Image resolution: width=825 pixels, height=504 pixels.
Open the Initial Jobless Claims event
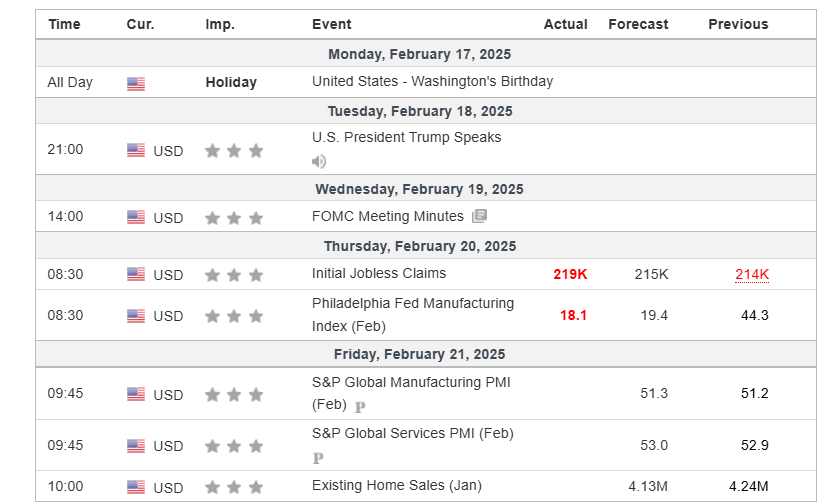[x=379, y=274]
